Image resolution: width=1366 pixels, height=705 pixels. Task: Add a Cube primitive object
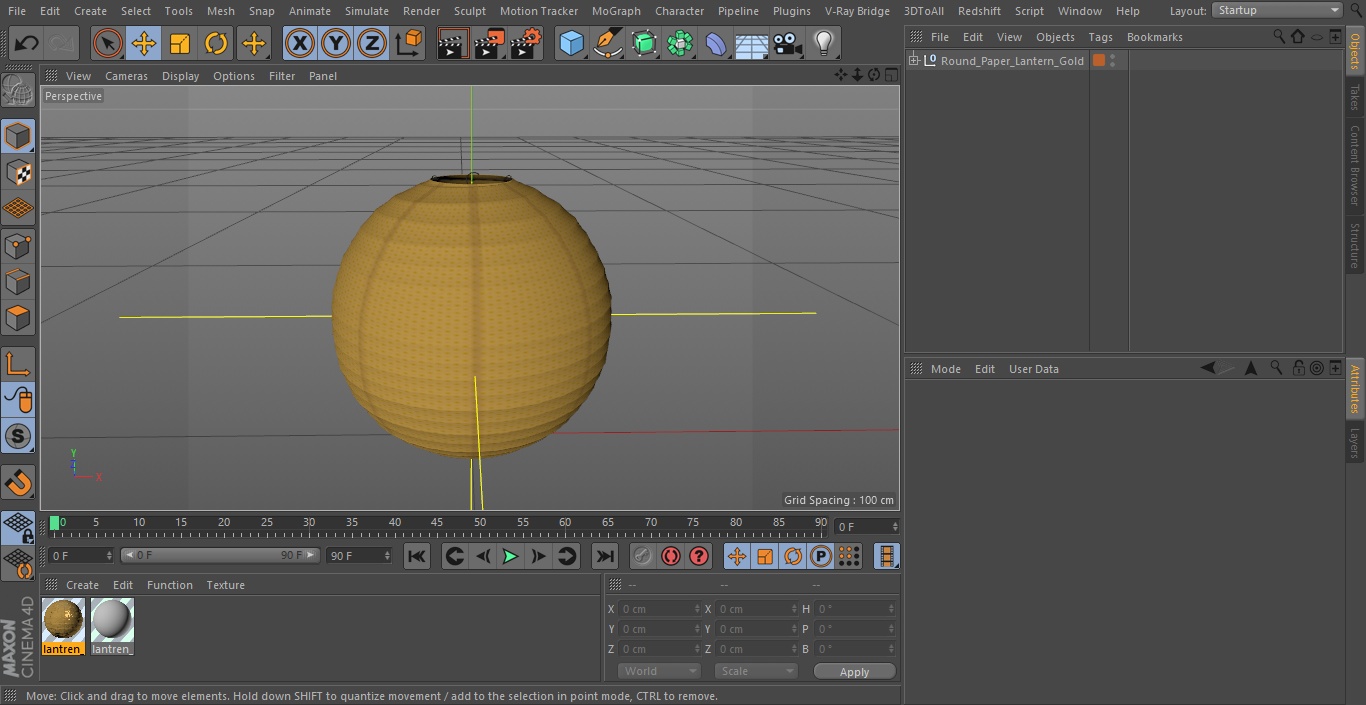(x=571, y=44)
